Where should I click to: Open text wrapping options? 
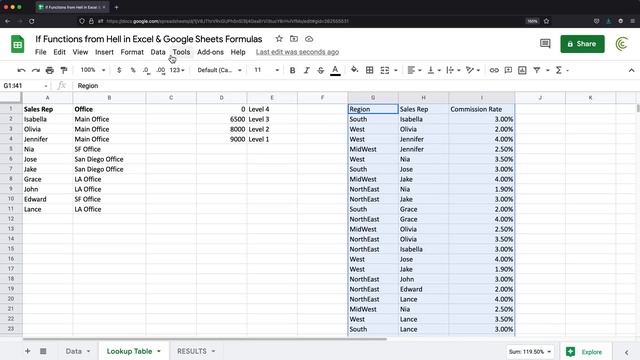pyautogui.click(x=453, y=70)
